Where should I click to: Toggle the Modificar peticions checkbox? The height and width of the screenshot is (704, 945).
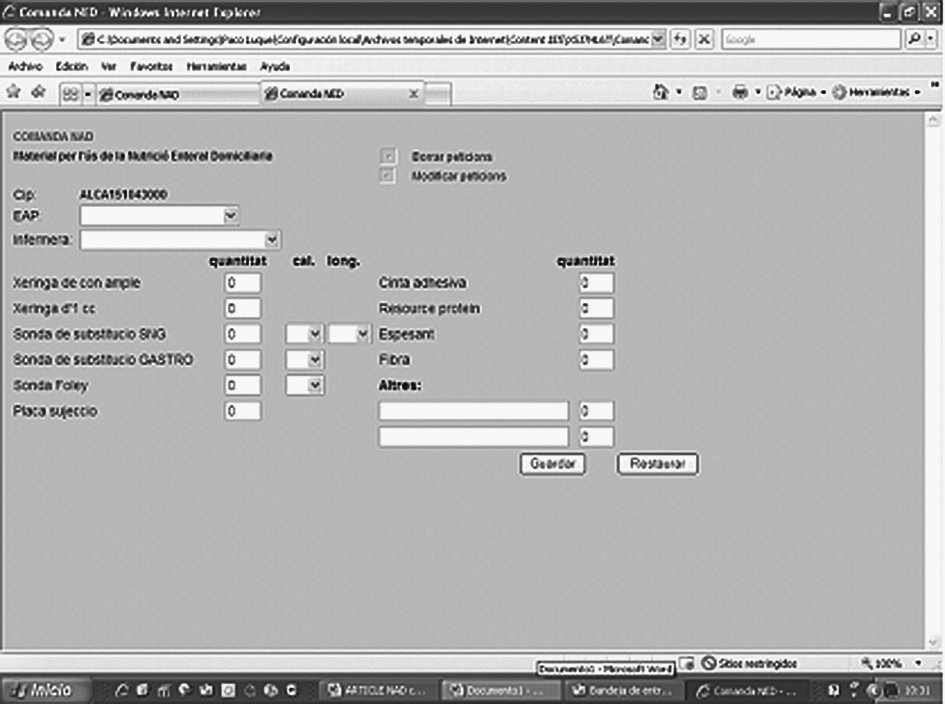(389, 176)
